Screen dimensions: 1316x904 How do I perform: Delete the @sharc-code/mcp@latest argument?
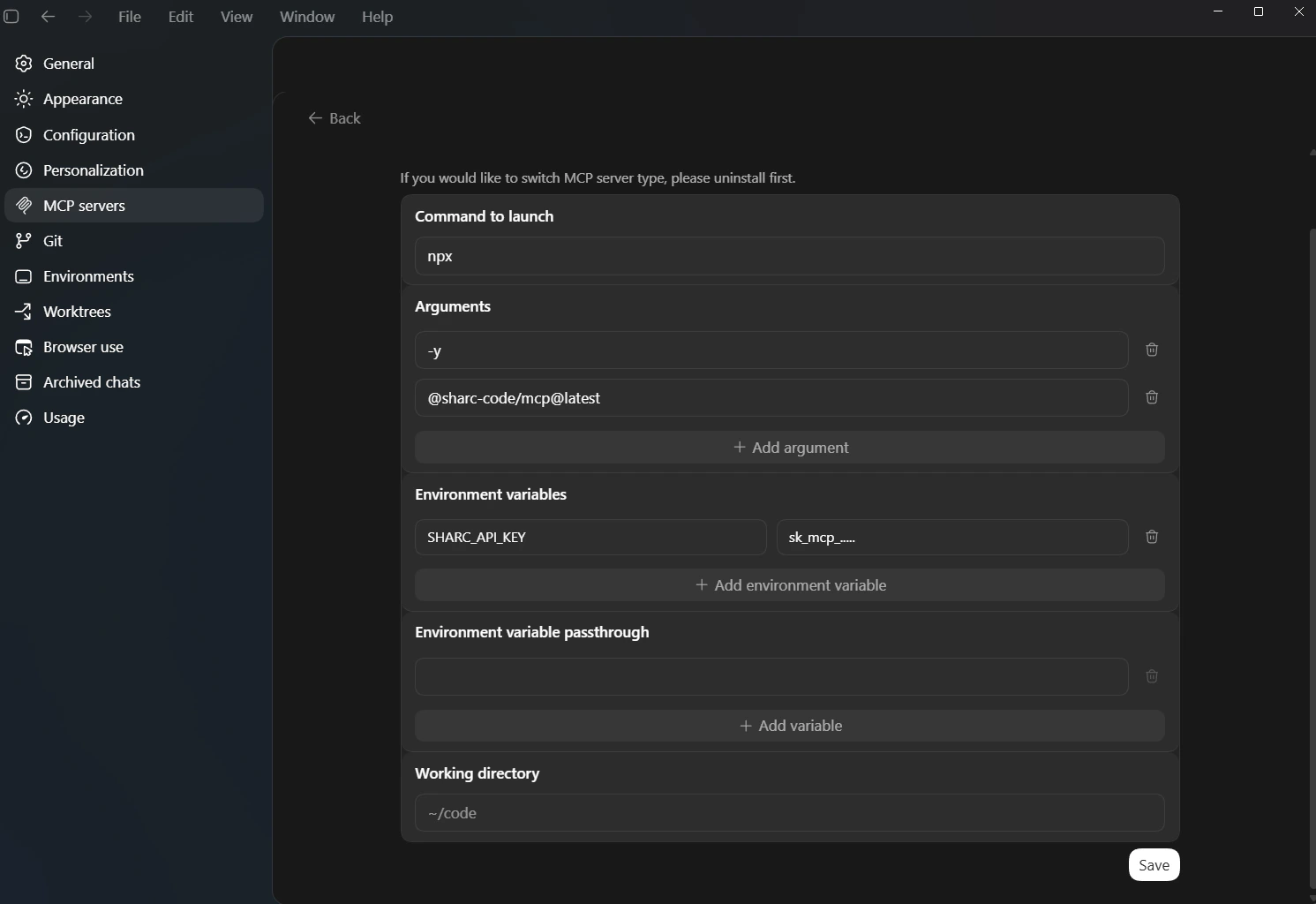(x=1152, y=397)
